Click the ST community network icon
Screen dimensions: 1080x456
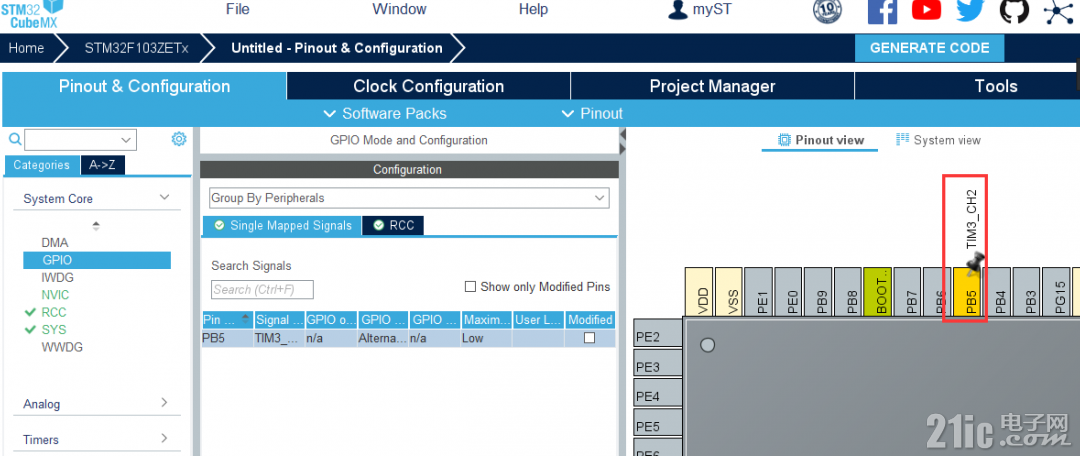pyautogui.click(x=1059, y=11)
